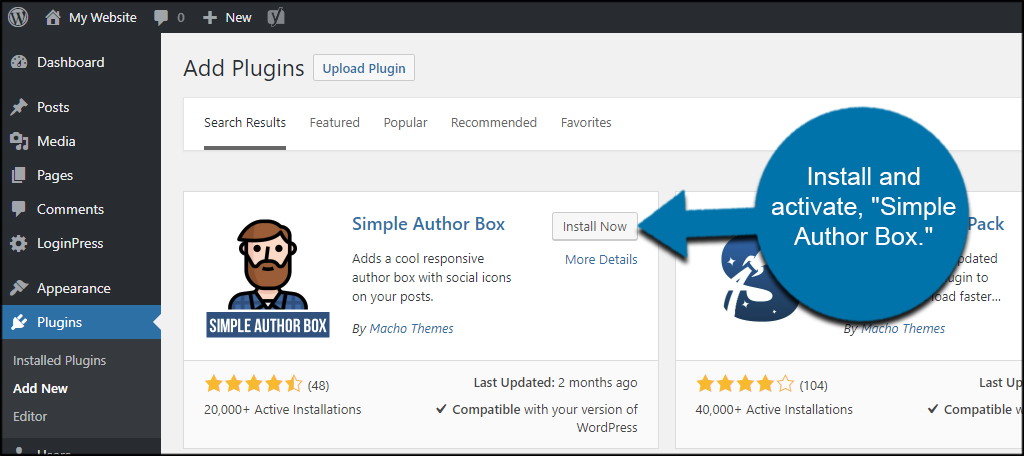Viewport: 1024px width, 456px height.
Task: Click Install Now for Simple Author Box
Action: click(595, 226)
